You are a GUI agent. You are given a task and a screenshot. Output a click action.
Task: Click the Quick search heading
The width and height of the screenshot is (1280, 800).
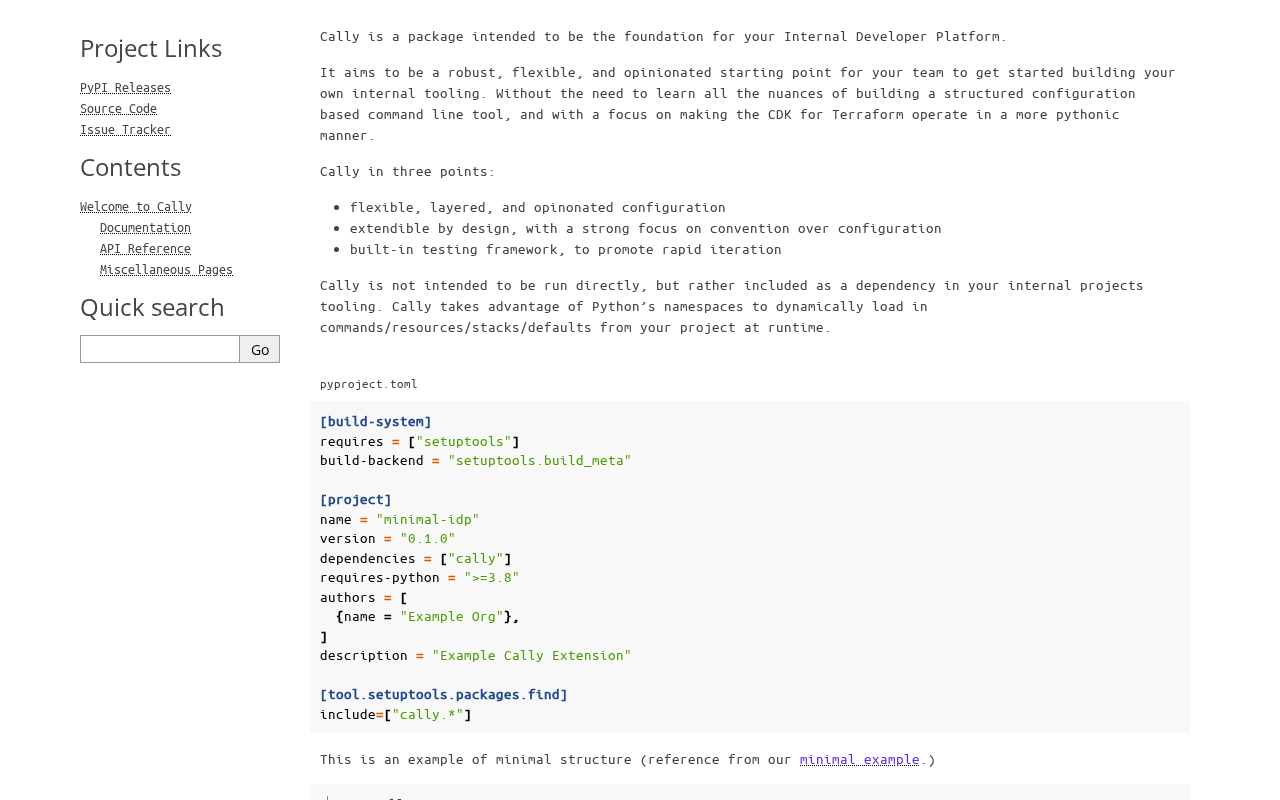(152, 307)
